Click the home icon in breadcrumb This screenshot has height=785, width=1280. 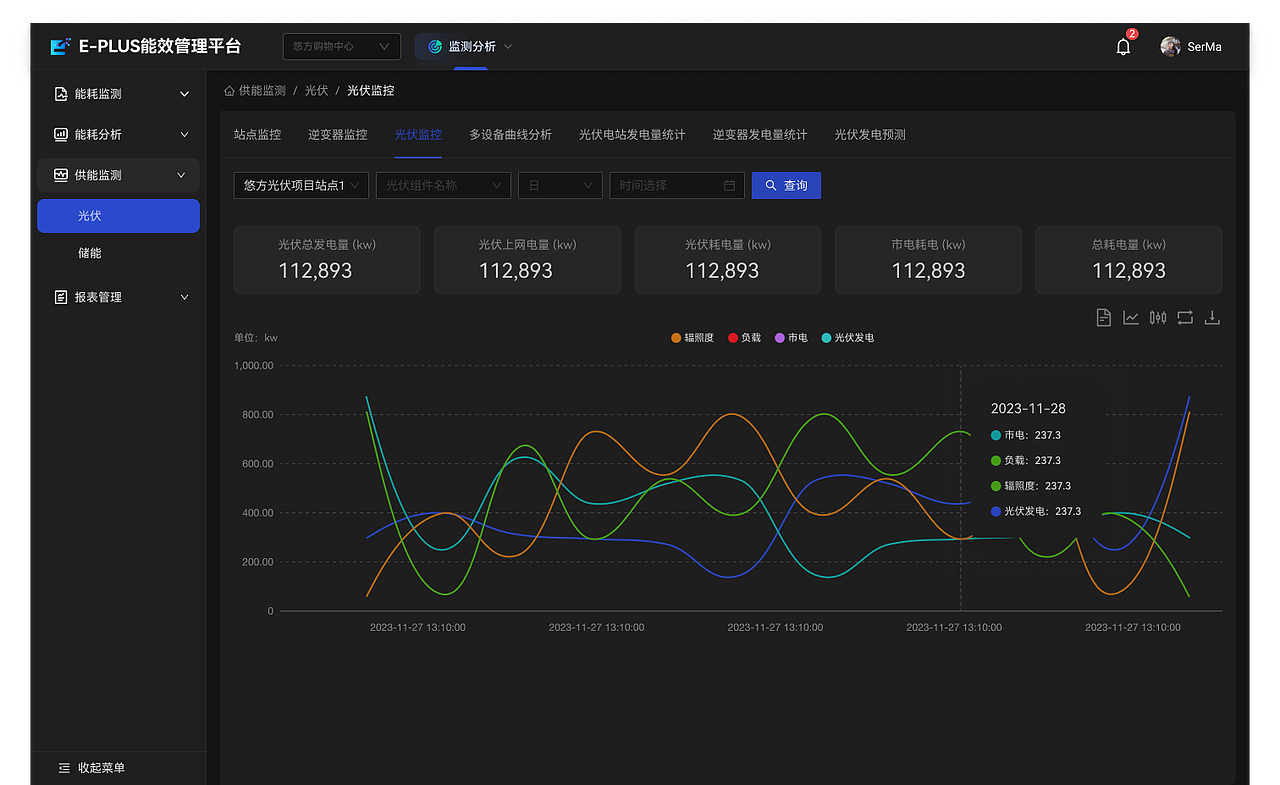pyautogui.click(x=229, y=90)
